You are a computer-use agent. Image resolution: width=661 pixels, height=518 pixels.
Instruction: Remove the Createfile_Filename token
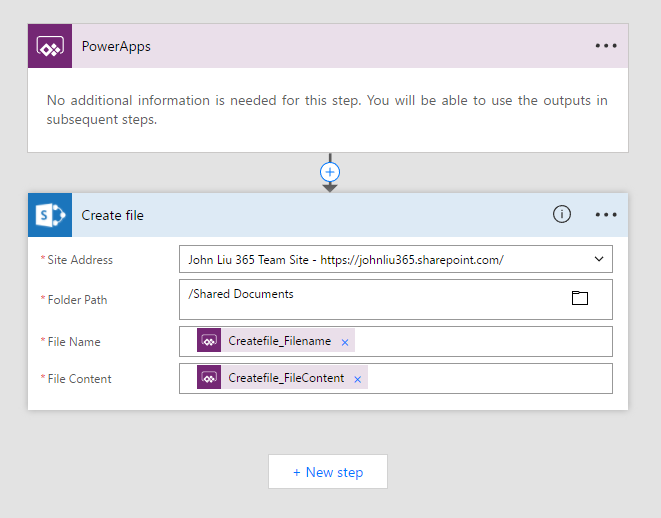pos(345,342)
